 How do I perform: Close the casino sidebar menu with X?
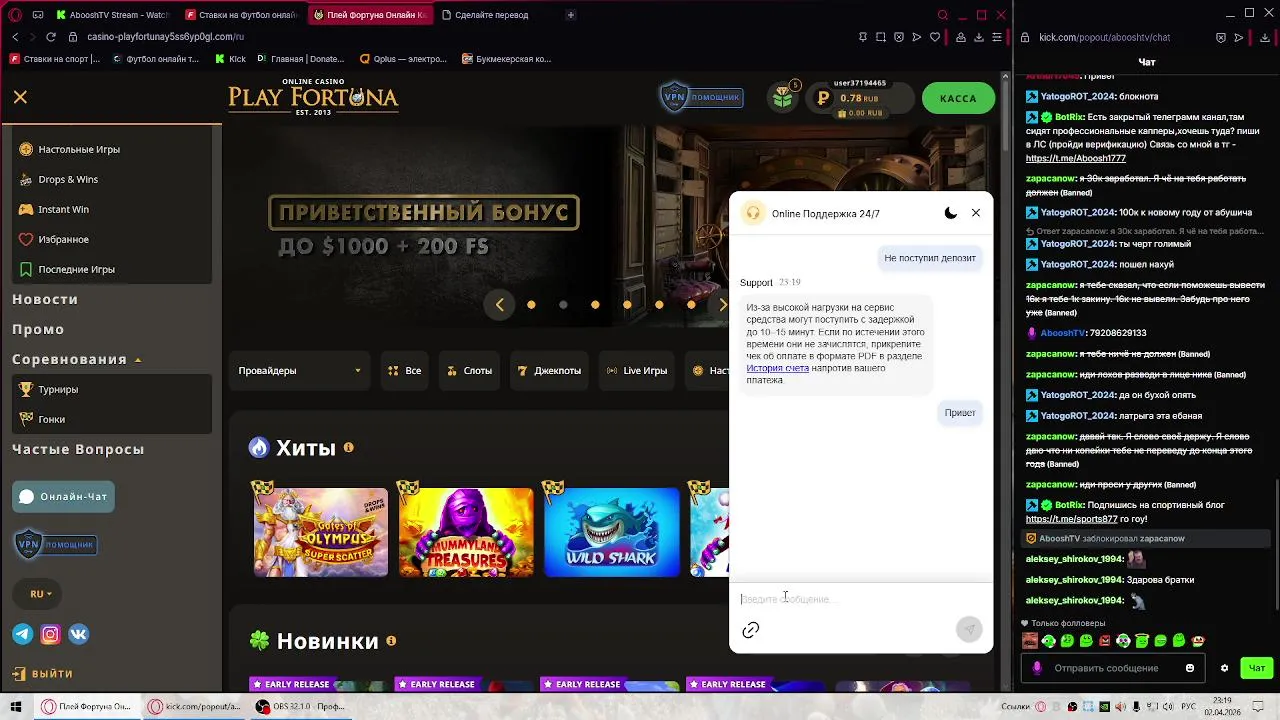tap(20, 97)
